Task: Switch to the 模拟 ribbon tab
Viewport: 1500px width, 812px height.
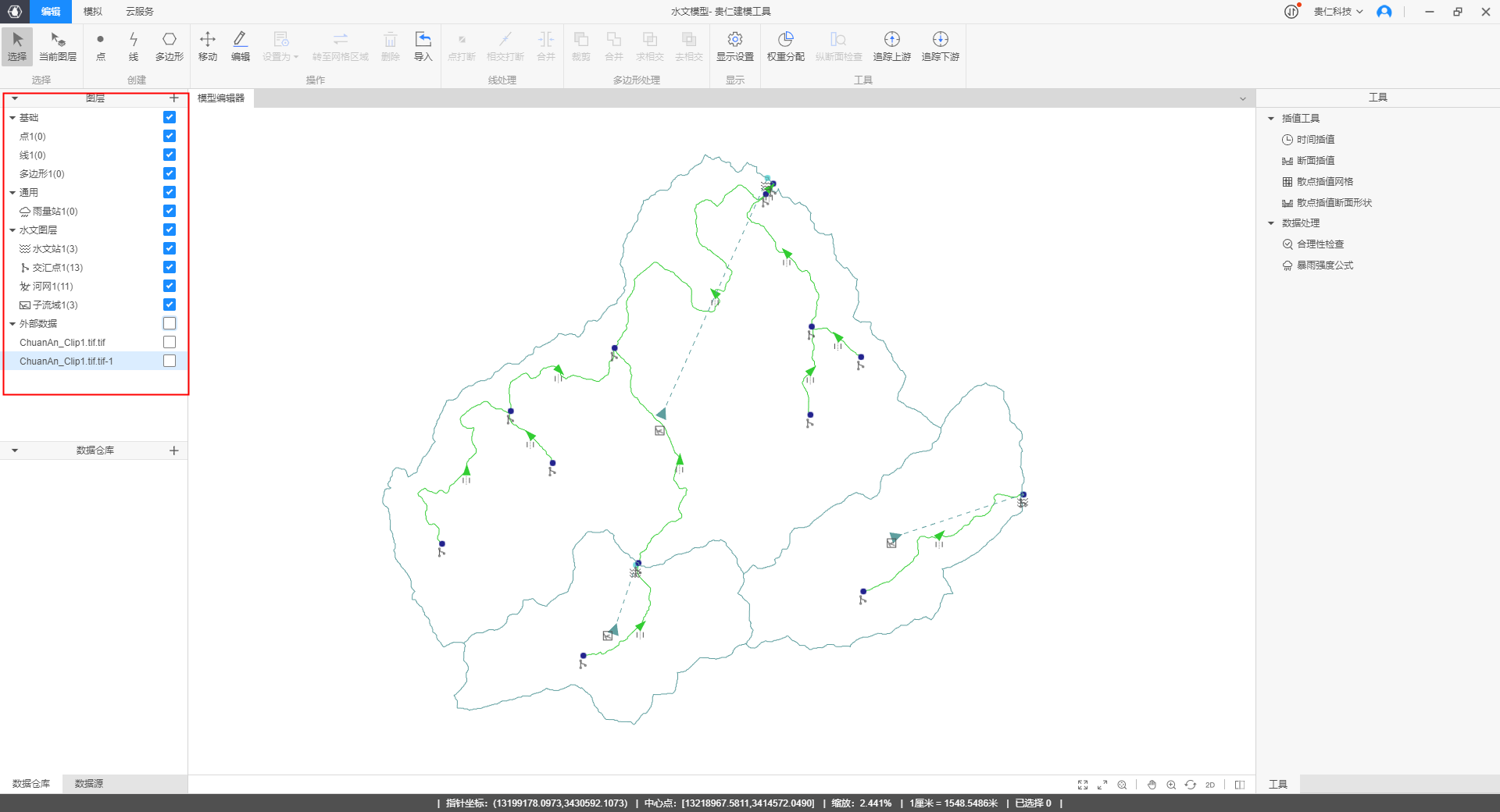Action: 93,12
